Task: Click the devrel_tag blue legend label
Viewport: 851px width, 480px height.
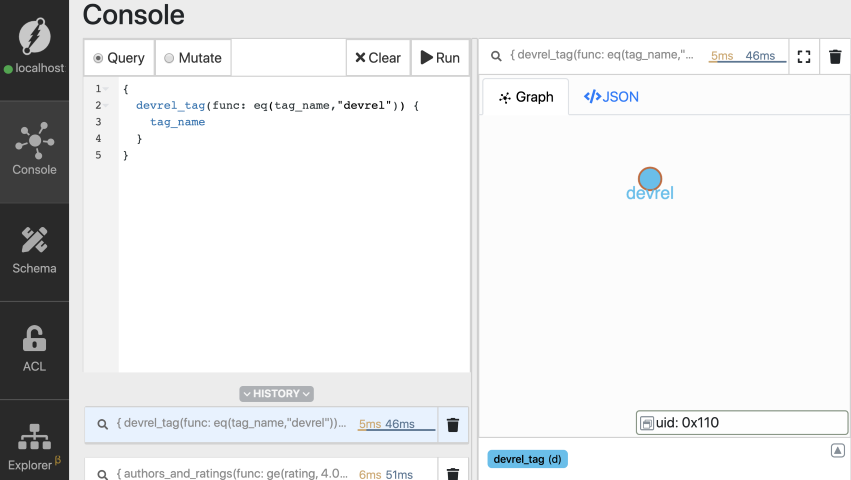Action: tap(527, 459)
